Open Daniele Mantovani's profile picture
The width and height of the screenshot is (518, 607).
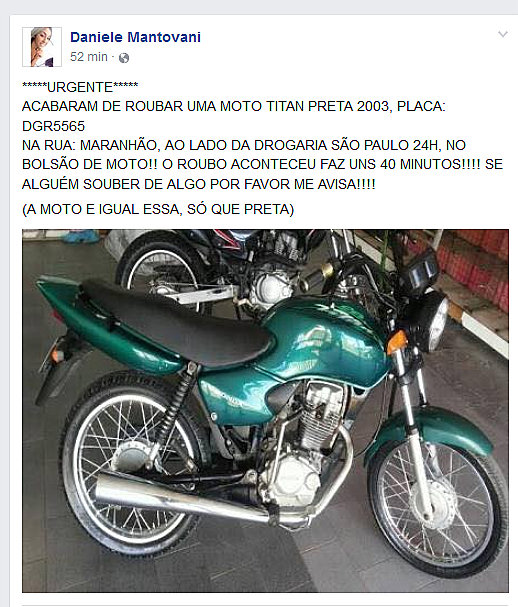[x=42, y=47]
